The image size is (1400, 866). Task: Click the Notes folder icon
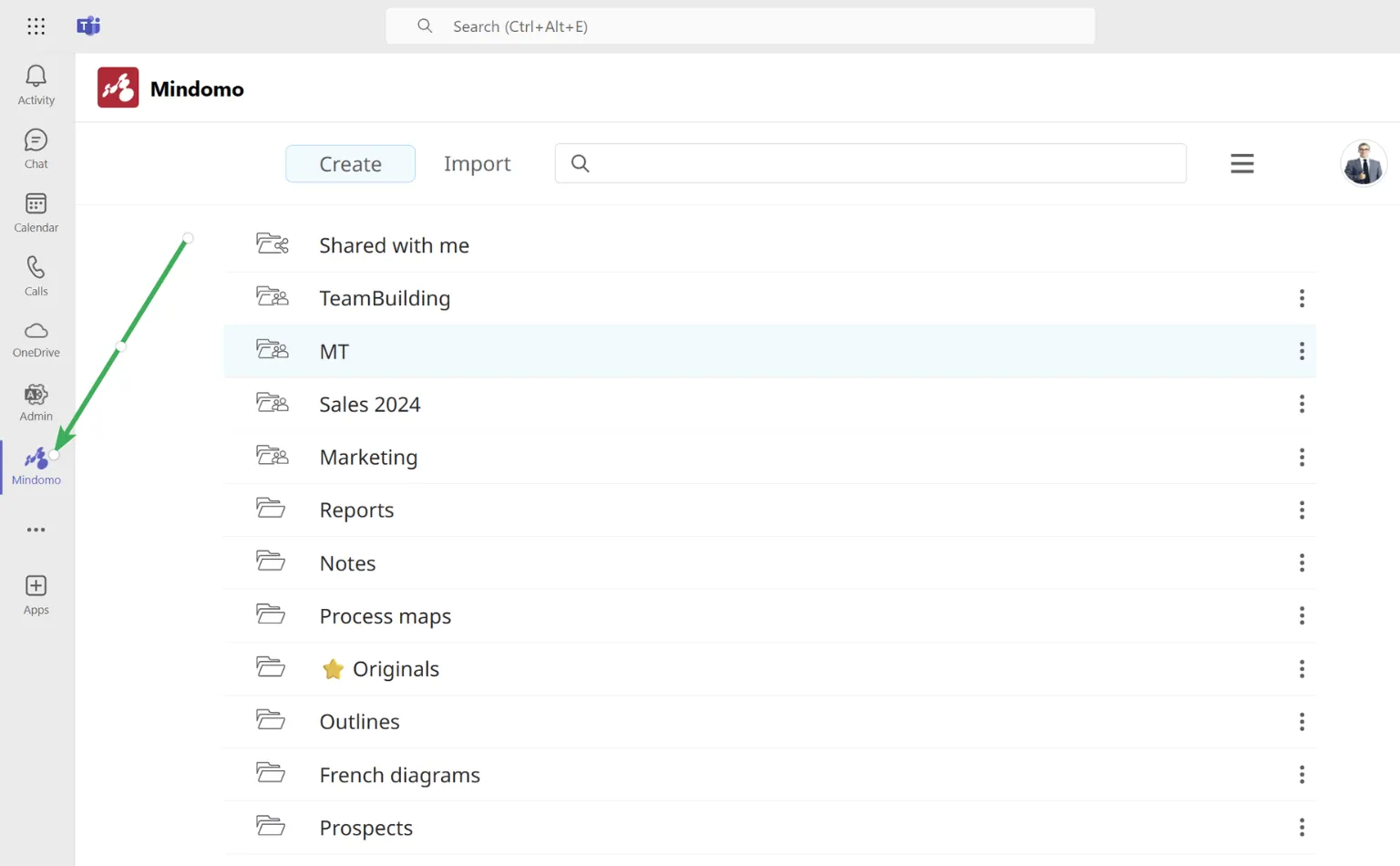tap(271, 561)
